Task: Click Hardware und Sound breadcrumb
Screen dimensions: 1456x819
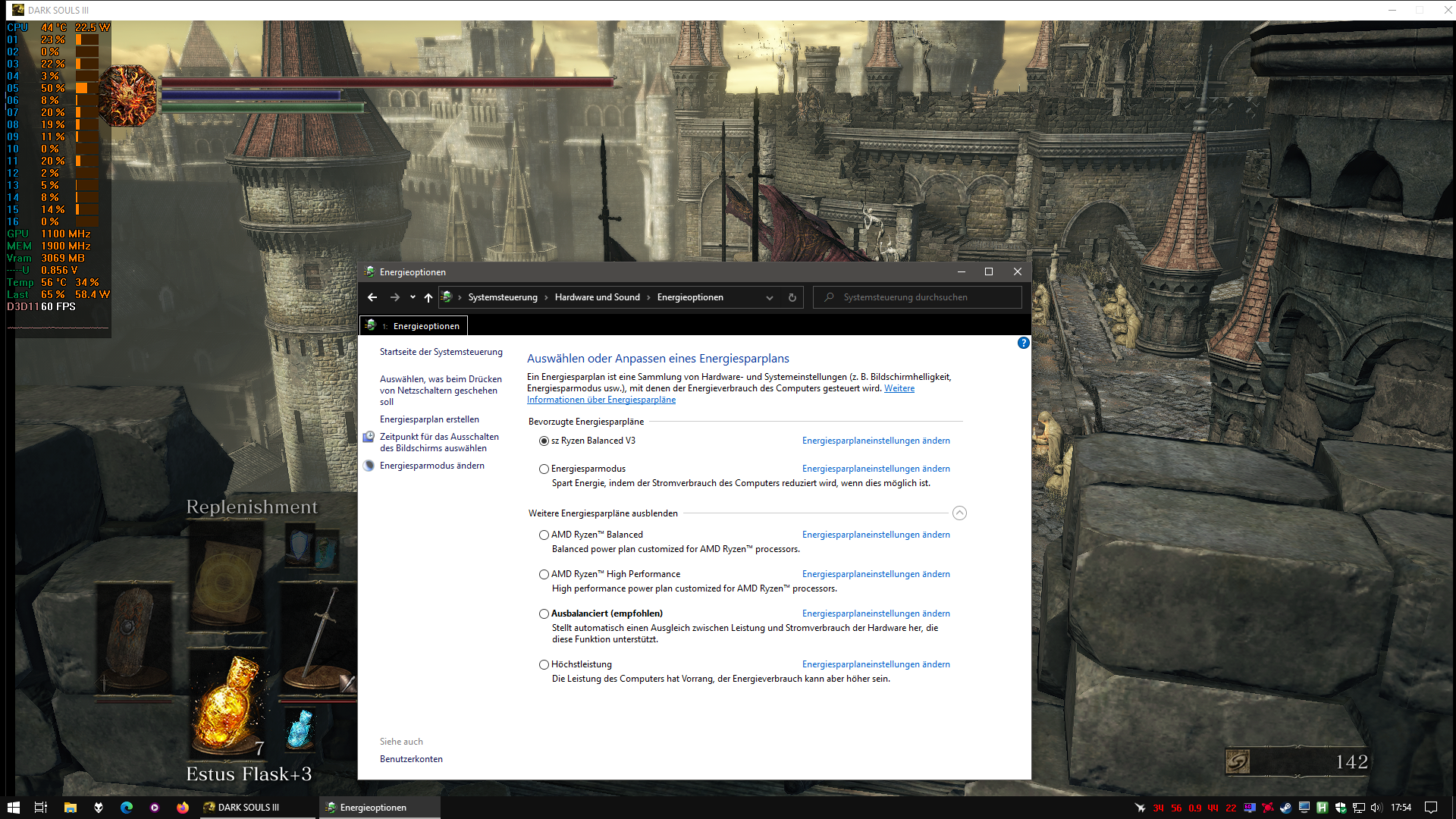Action: coord(597,297)
